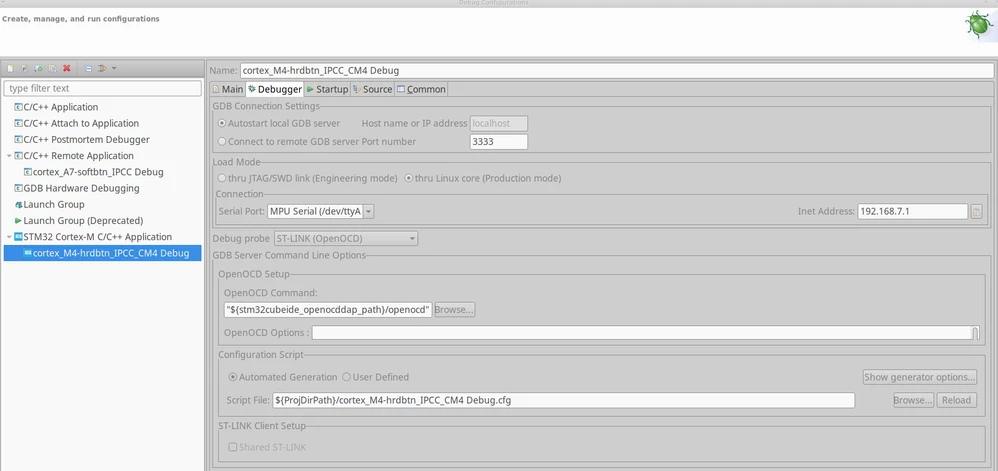Image resolution: width=998 pixels, height=471 pixels.
Task: Select C/C++ Remote Application entry
Action: [74, 156]
